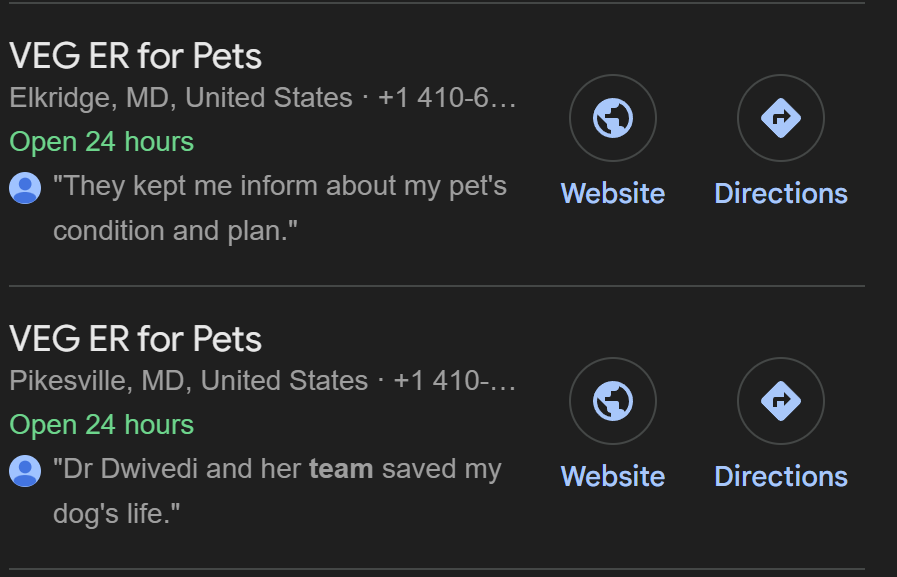
Task: Click the reviewer avatar beside the "Dr Dwivedi" review
Action: 25,470
